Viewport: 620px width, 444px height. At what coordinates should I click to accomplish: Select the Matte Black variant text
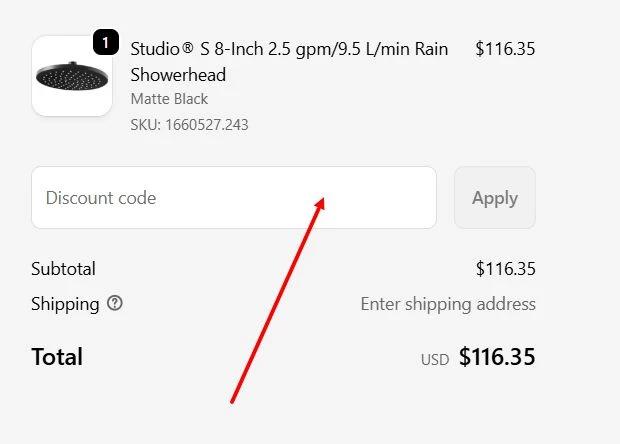(169, 99)
